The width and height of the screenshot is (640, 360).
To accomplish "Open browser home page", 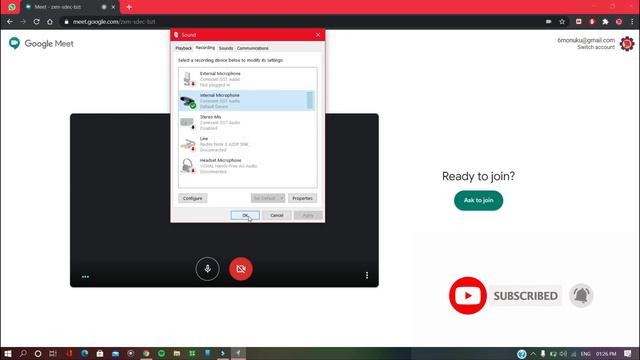I will click(x=50, y=22).
